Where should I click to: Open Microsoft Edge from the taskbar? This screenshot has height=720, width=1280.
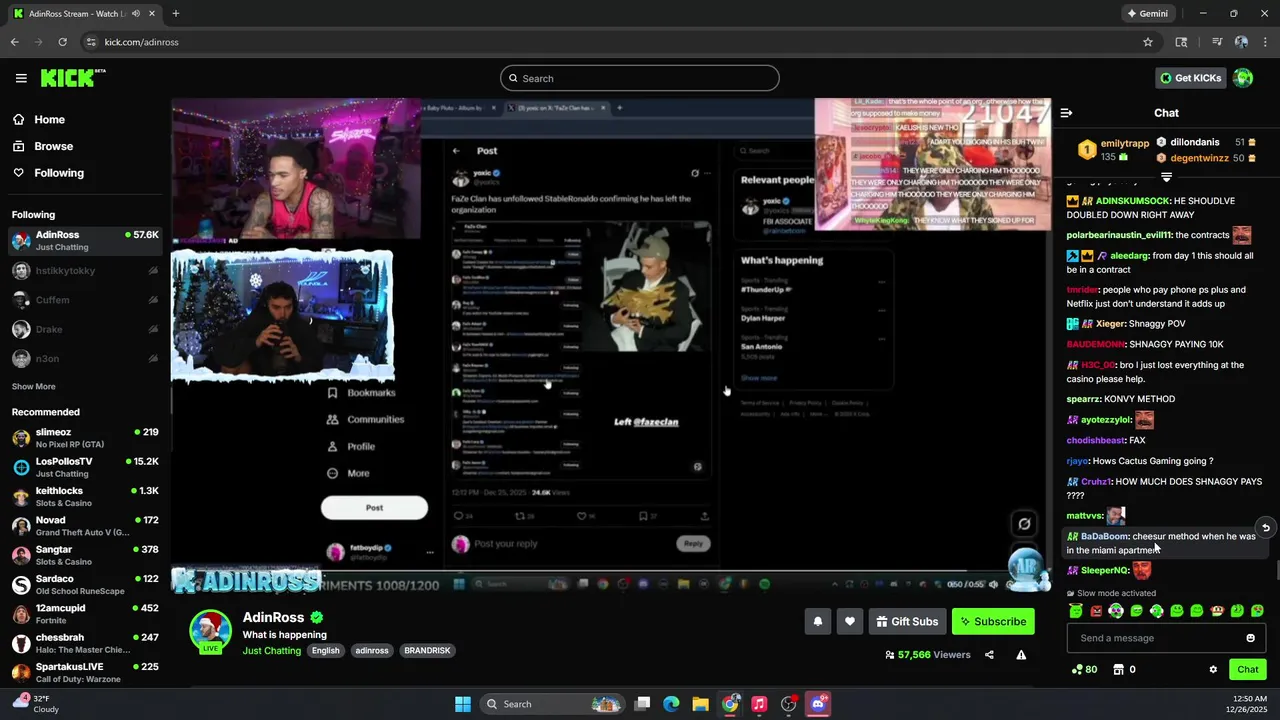(x=671, y=704)
